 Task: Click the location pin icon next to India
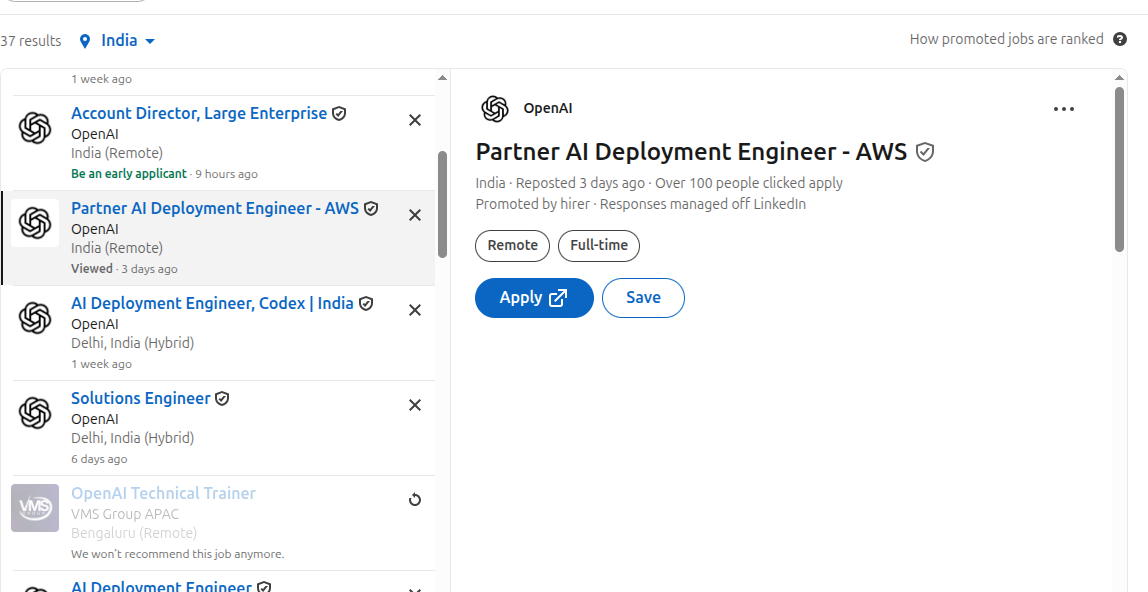85,41
